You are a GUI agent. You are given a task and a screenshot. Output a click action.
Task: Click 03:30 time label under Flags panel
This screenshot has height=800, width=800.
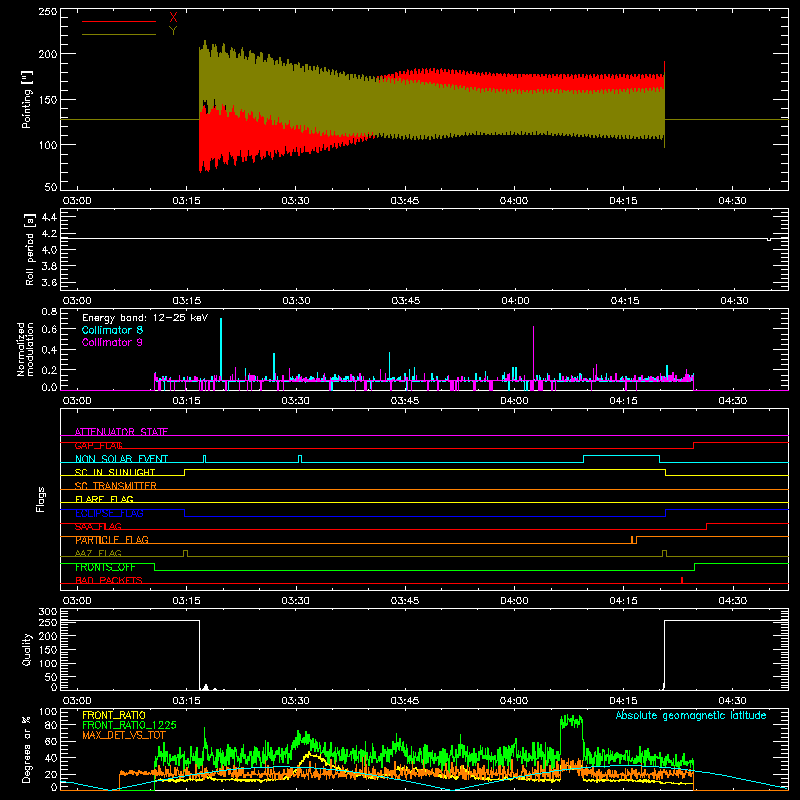(295, 601)
